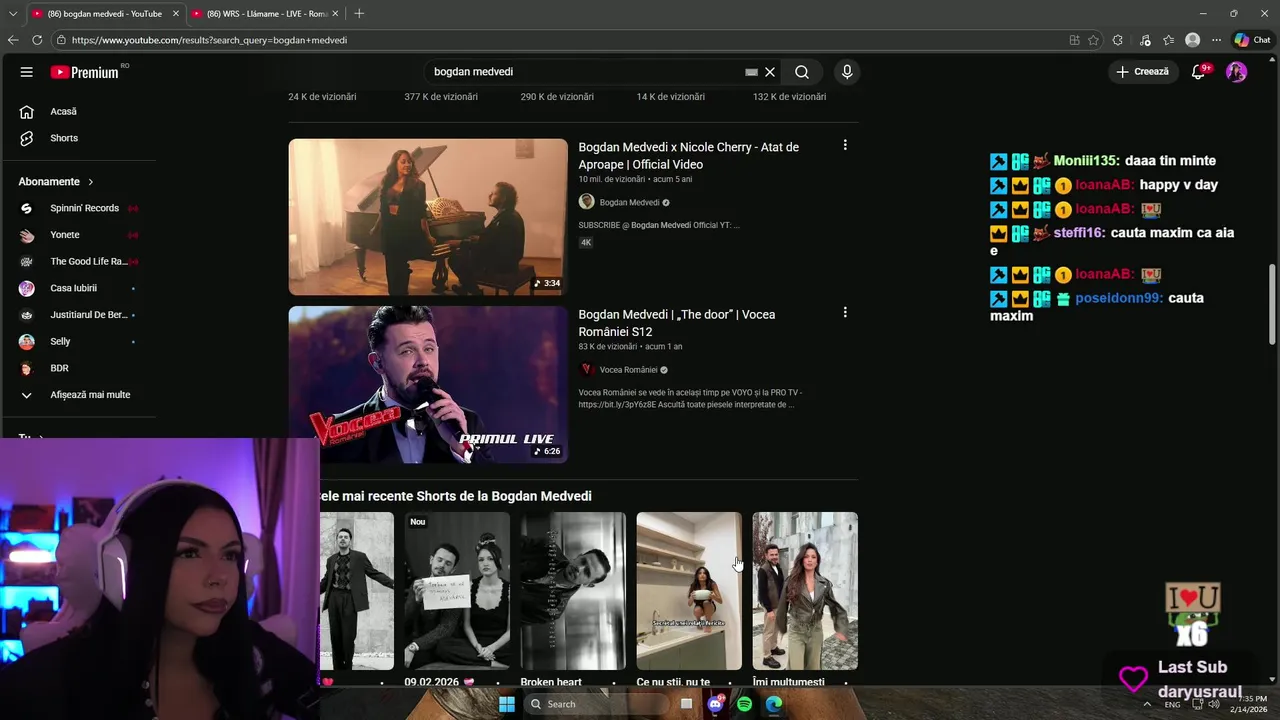This screenshot has height=720, width=1280.
Task: Open the Short labeled Nou
Action: pyautogui.click(x=457, y=591)
